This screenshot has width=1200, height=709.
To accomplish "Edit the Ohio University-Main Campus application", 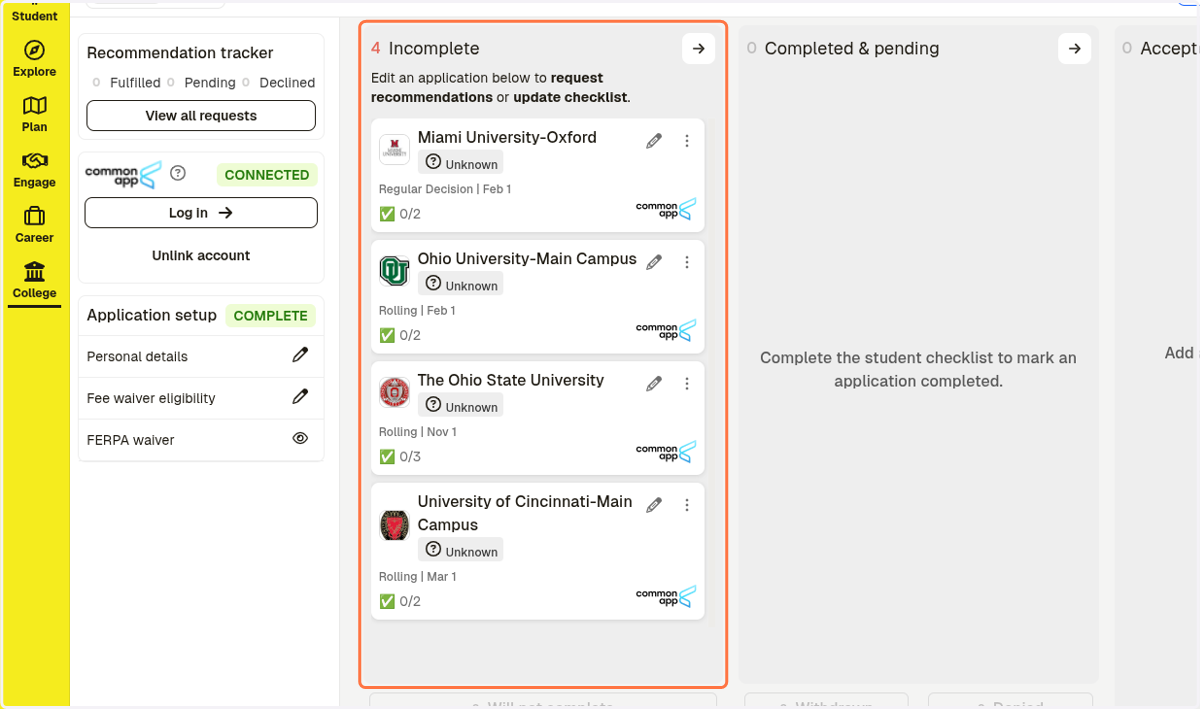I will tap(654, 262).
